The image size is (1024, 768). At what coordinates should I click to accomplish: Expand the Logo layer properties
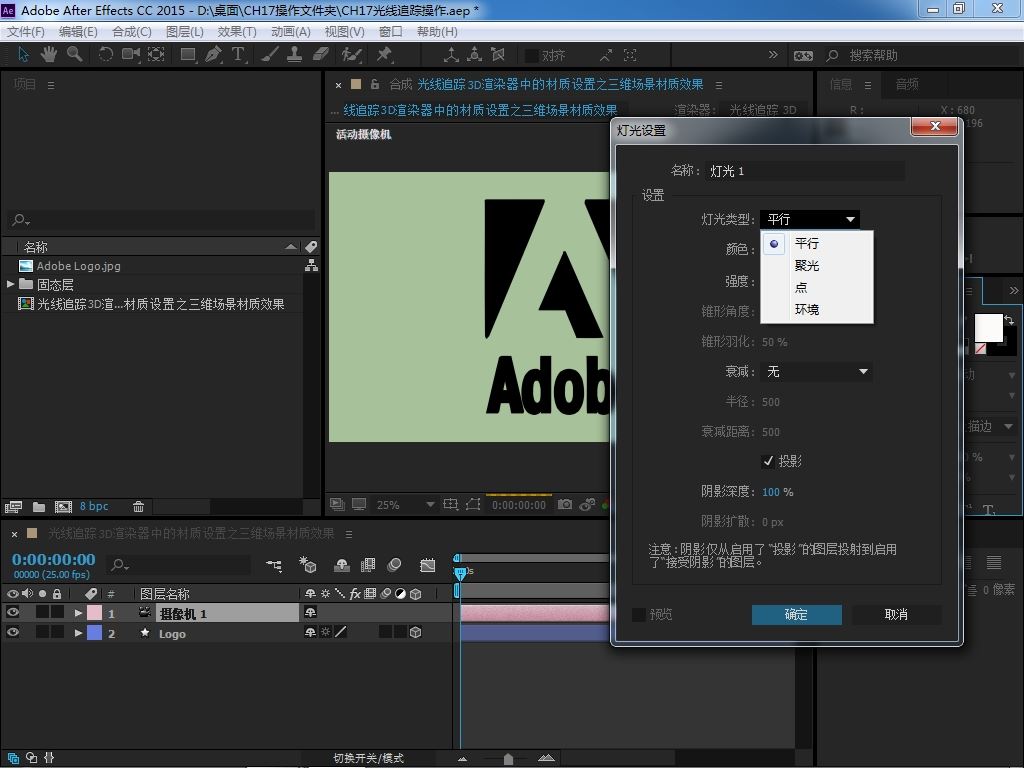[78, 633]
